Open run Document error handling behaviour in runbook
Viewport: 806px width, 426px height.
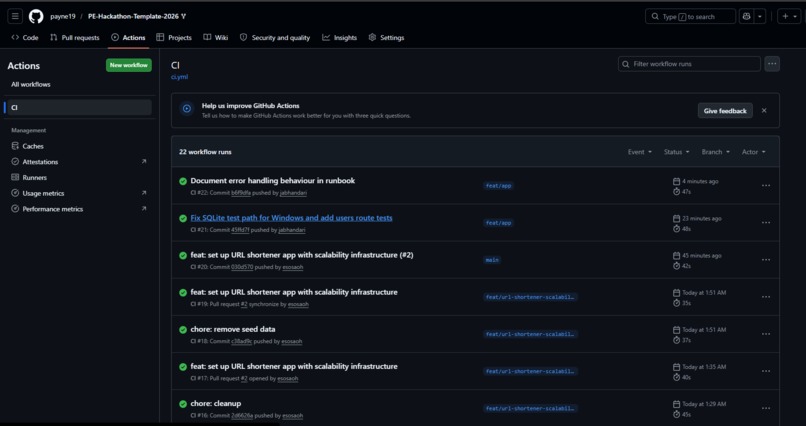272,180
